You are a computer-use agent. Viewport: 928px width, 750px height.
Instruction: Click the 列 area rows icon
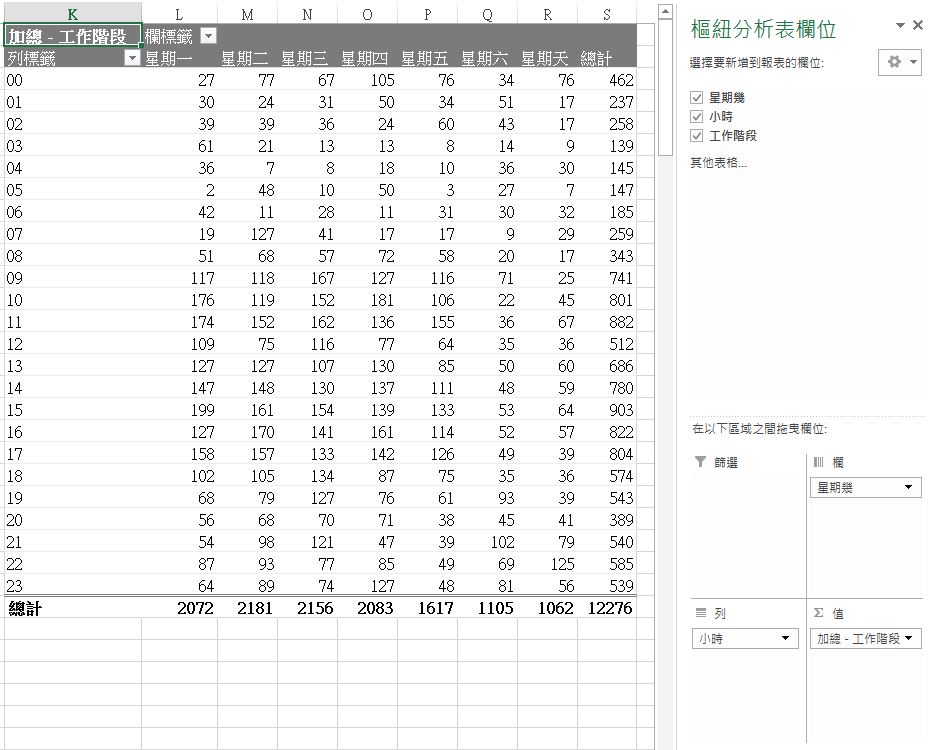coord(701,613)
